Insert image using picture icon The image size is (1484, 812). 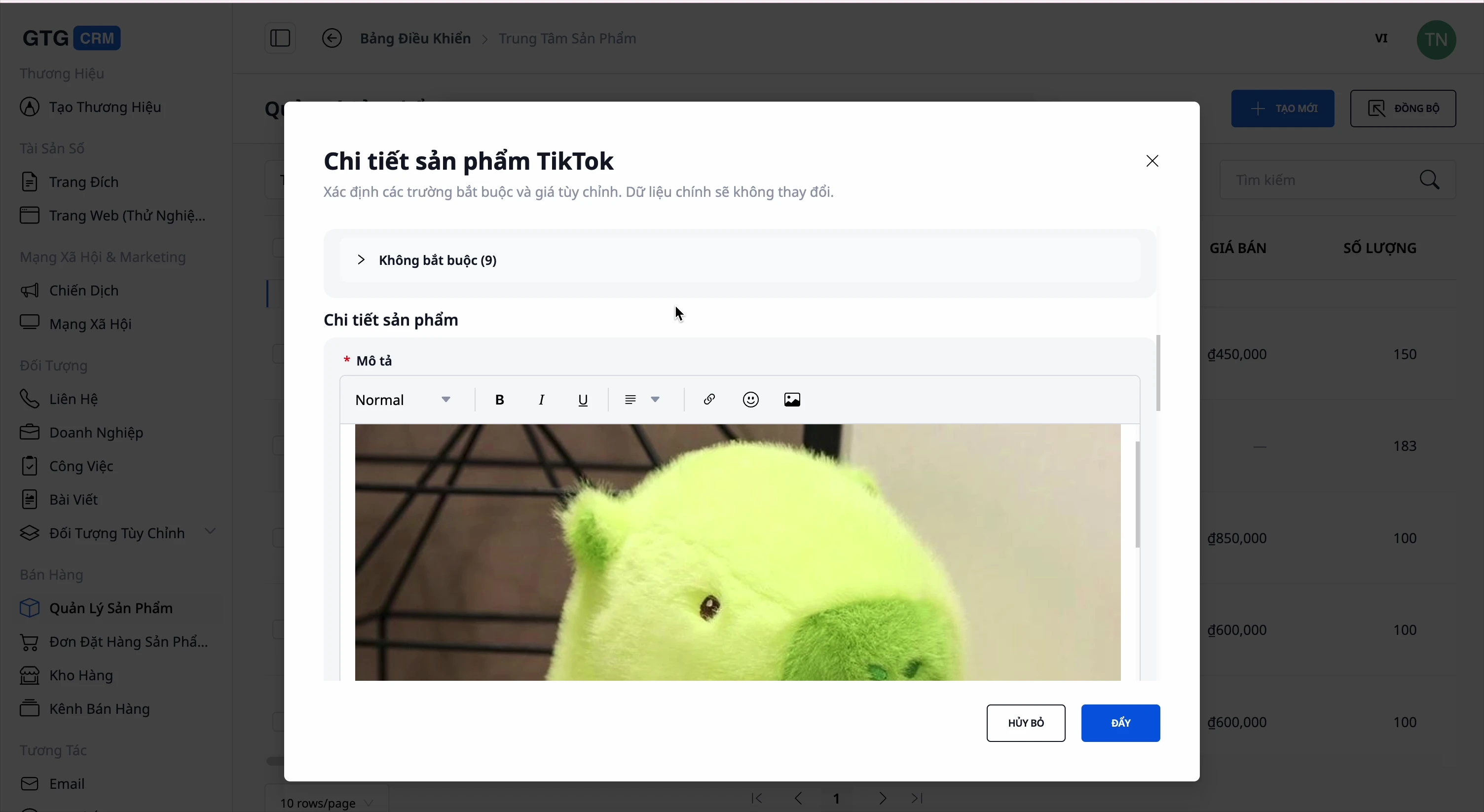point(792,400)
